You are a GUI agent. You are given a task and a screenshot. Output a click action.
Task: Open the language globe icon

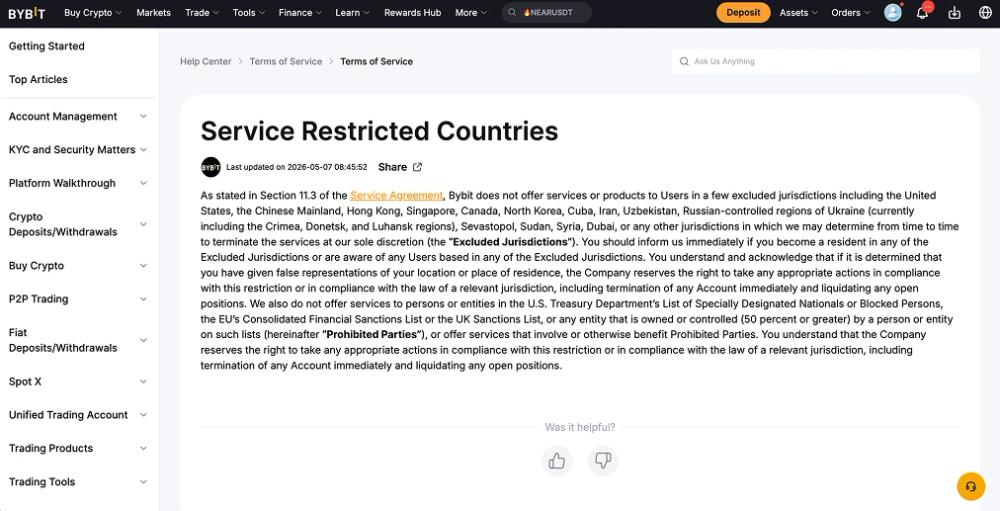pyautogui.click(x=985, y=13)
